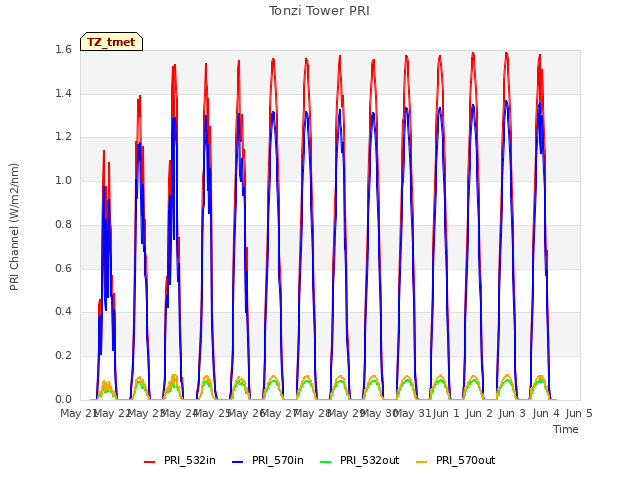640x480 pixels.
Task: Click the Jun 3 x-axis date label
Action: (513, 413)
